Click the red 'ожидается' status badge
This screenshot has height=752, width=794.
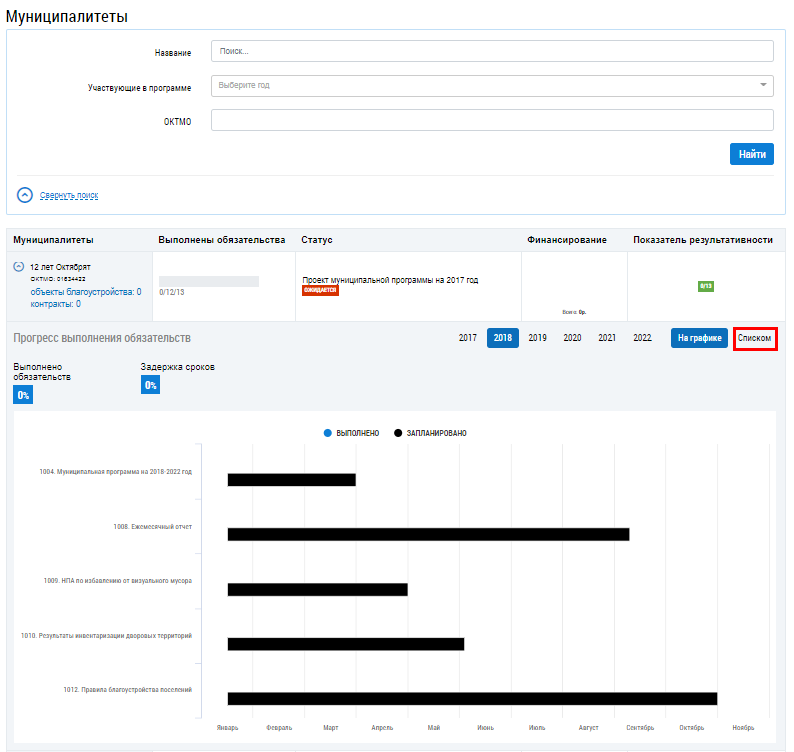pos(320,290)
